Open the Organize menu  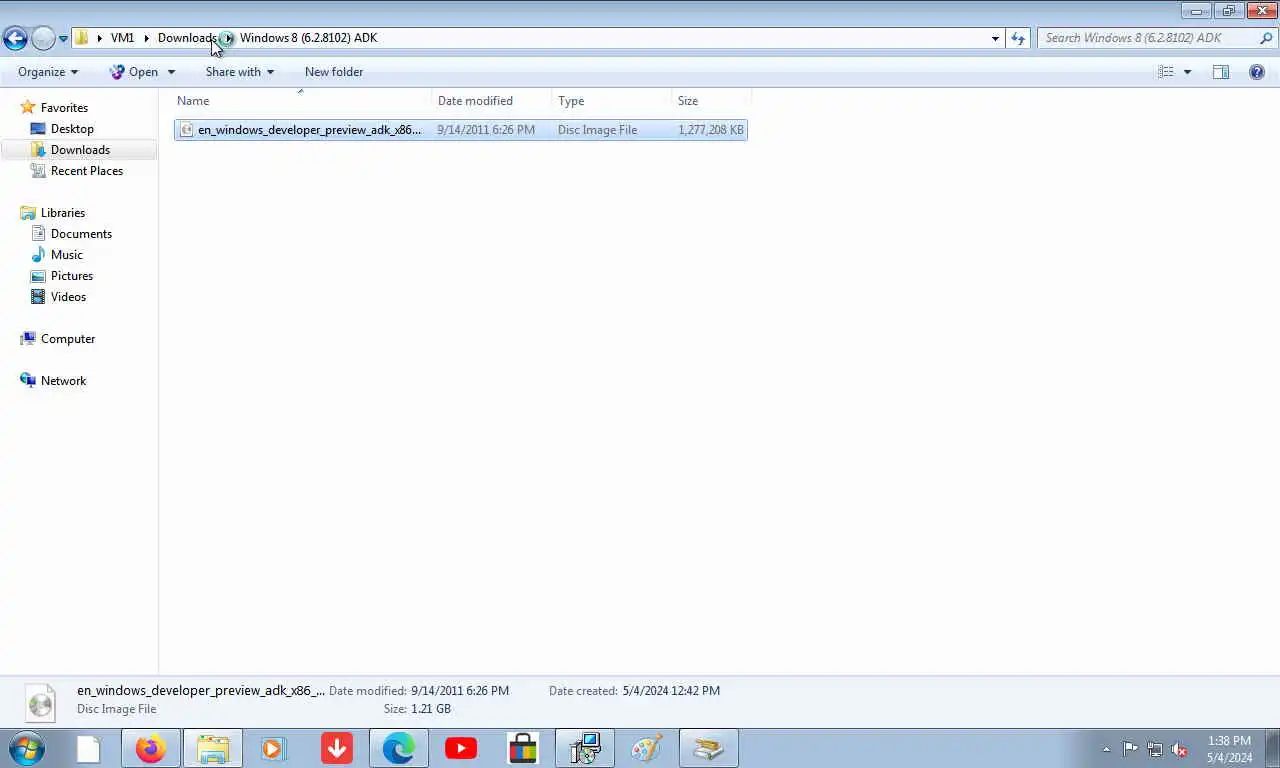pyautogui.click(x=48, y=72)
